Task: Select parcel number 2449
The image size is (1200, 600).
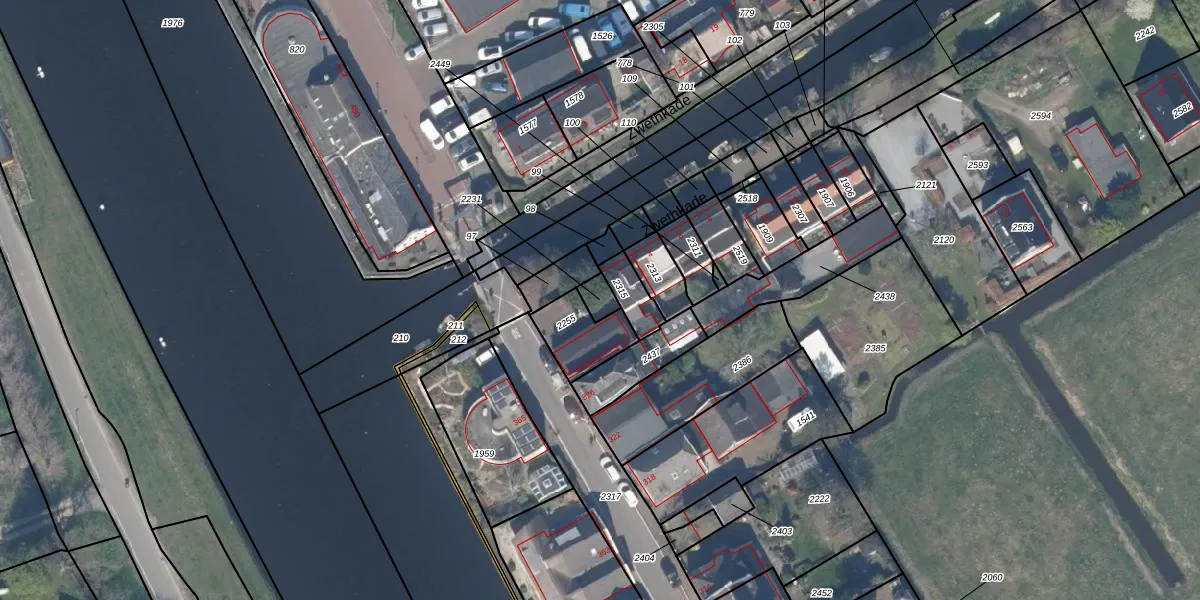Action: (x=440, y=64)
